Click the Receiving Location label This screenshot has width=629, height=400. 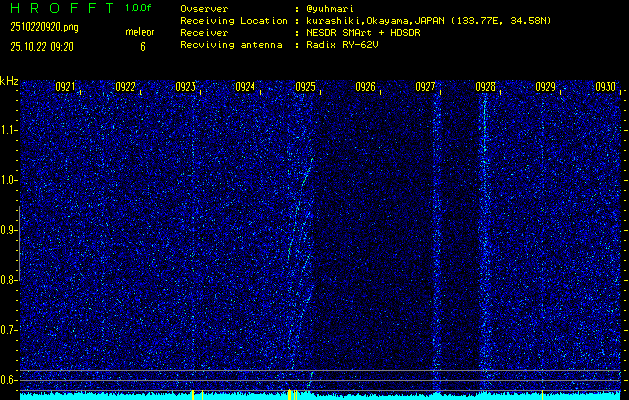(x=234, y=21)
